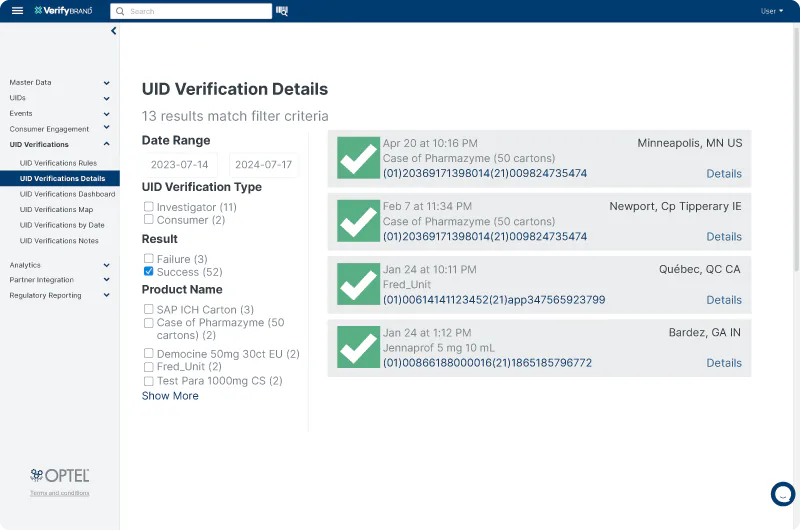This screenshot has height=530, width=800.
Task: Expand the UIDs chevron
Action: point(106,98)
